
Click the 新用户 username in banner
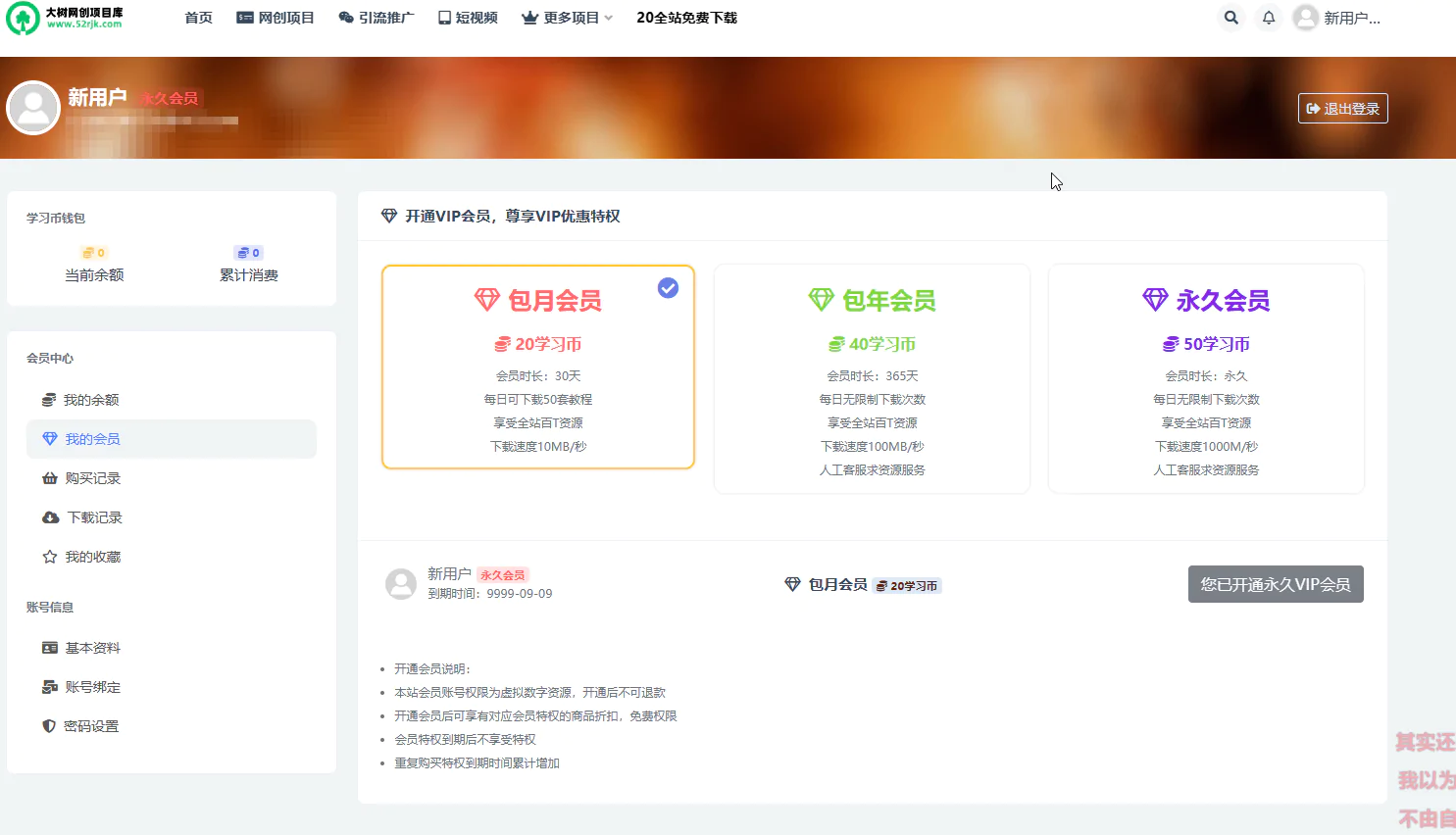pos(97,97)
